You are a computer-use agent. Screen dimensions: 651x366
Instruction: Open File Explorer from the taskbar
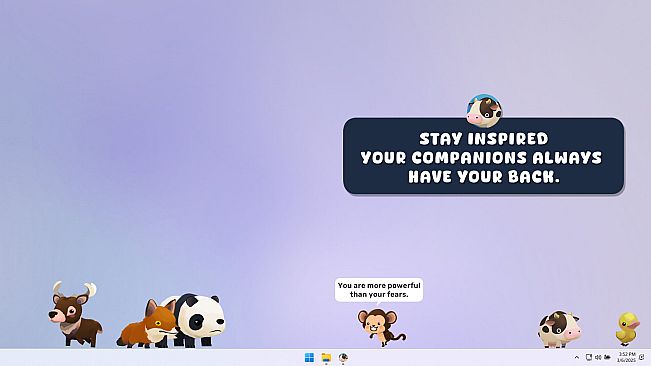pyautogui.click(x=326, y=358)
